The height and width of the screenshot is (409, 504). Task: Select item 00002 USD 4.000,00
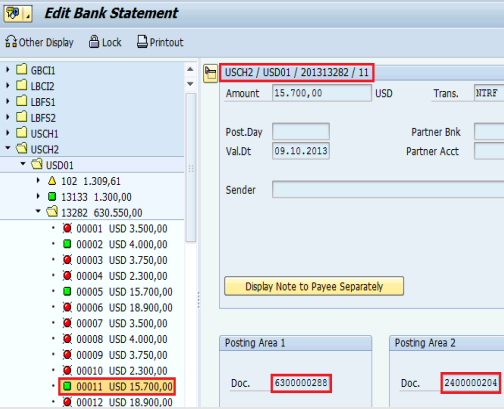tap(122, 244)
